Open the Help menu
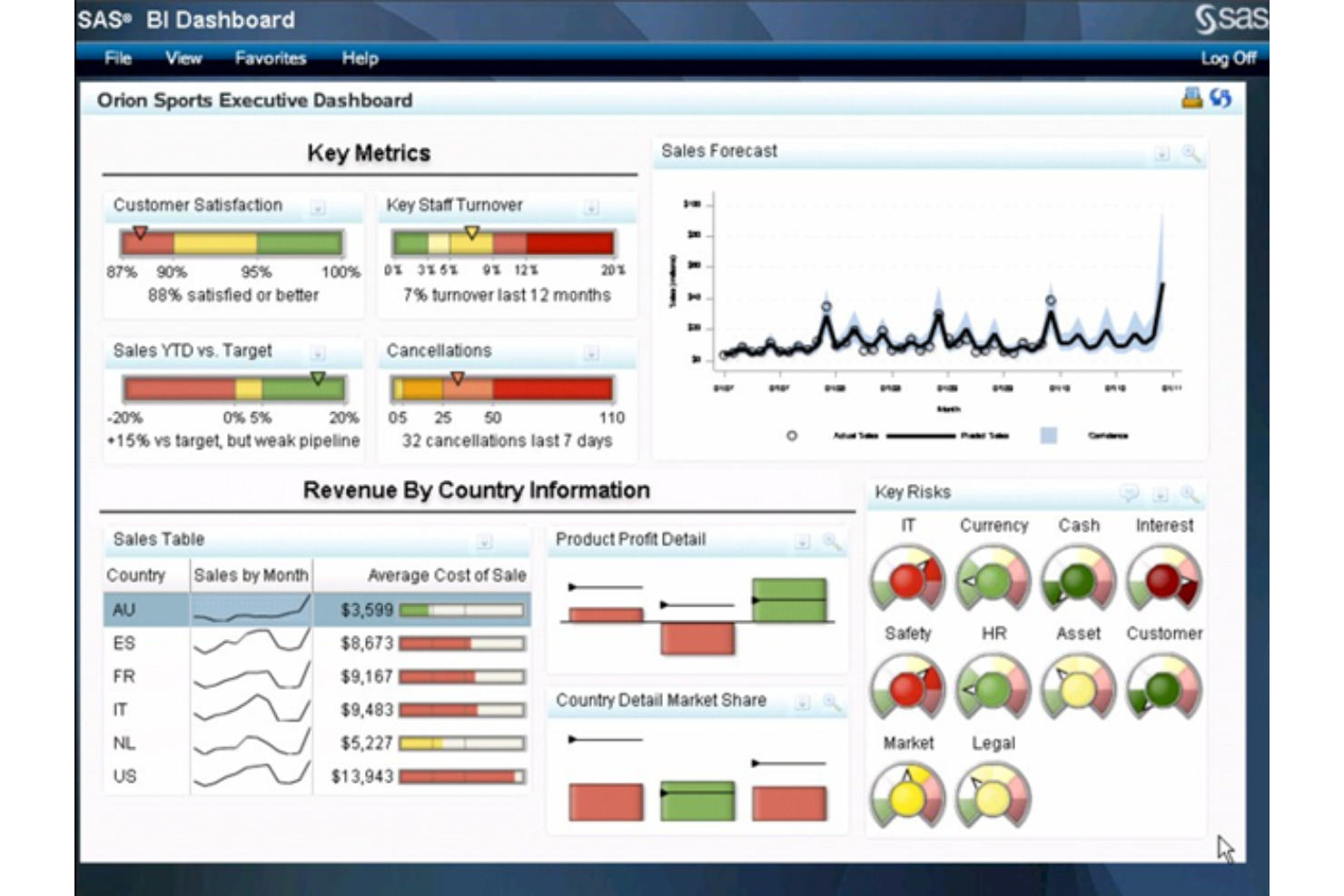 pos(360,58)
